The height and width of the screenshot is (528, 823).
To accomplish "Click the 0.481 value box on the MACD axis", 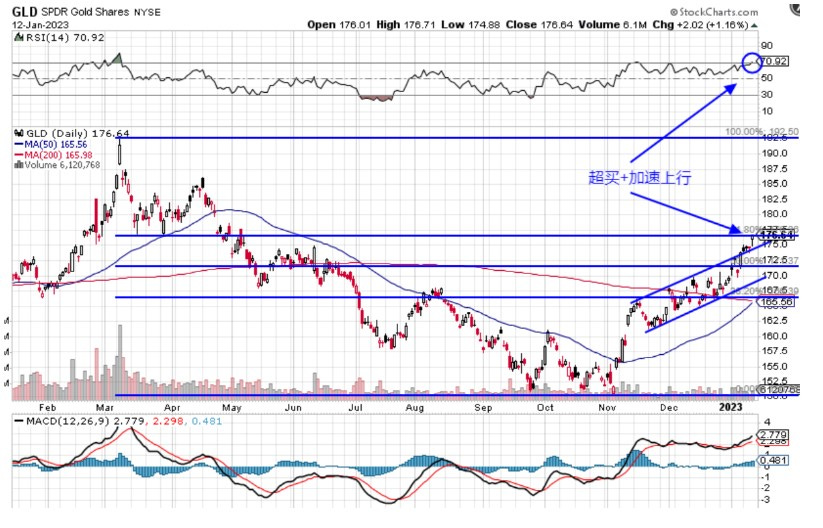I will point(774,460).
